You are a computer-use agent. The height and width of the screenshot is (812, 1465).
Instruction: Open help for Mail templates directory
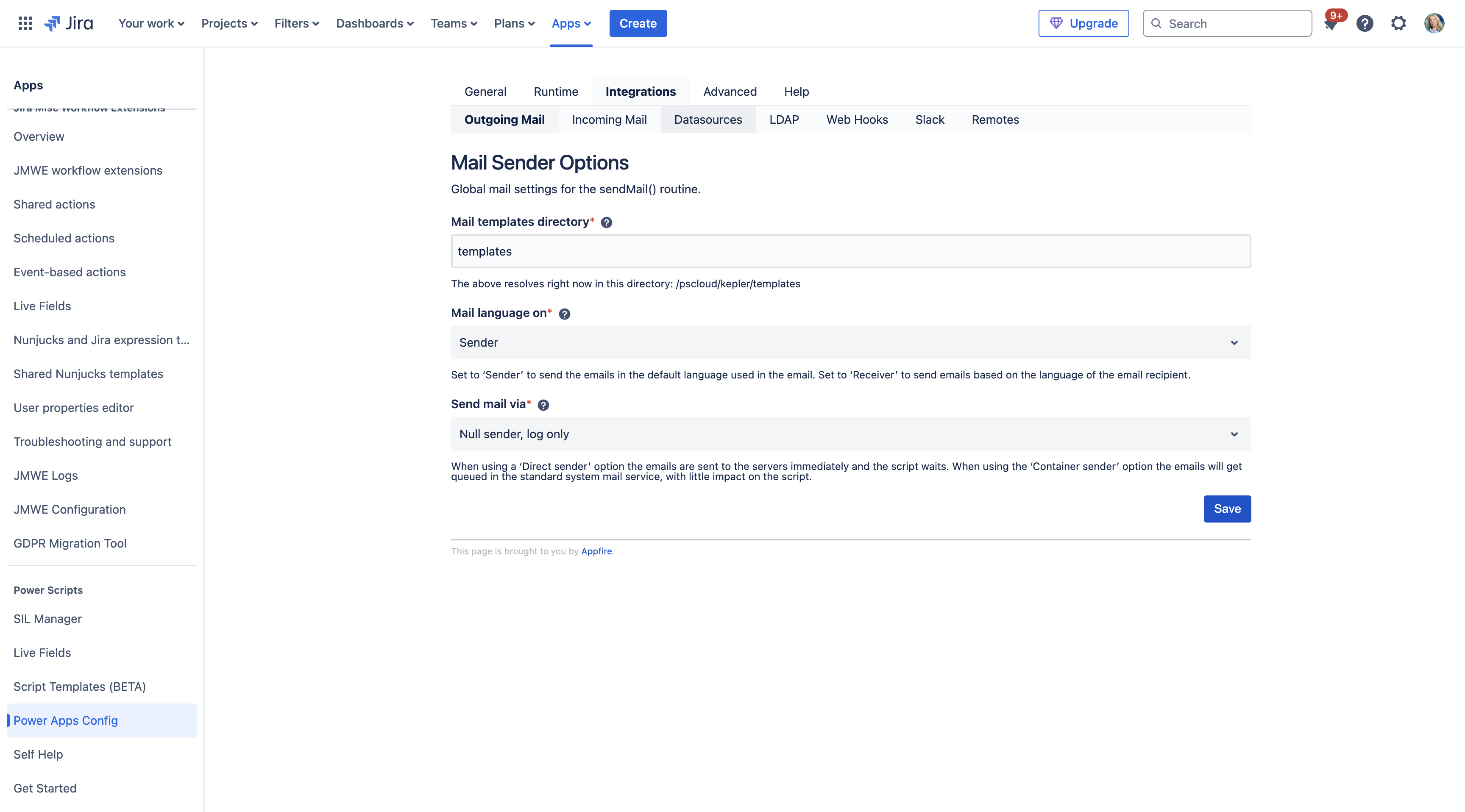(606, 222)
